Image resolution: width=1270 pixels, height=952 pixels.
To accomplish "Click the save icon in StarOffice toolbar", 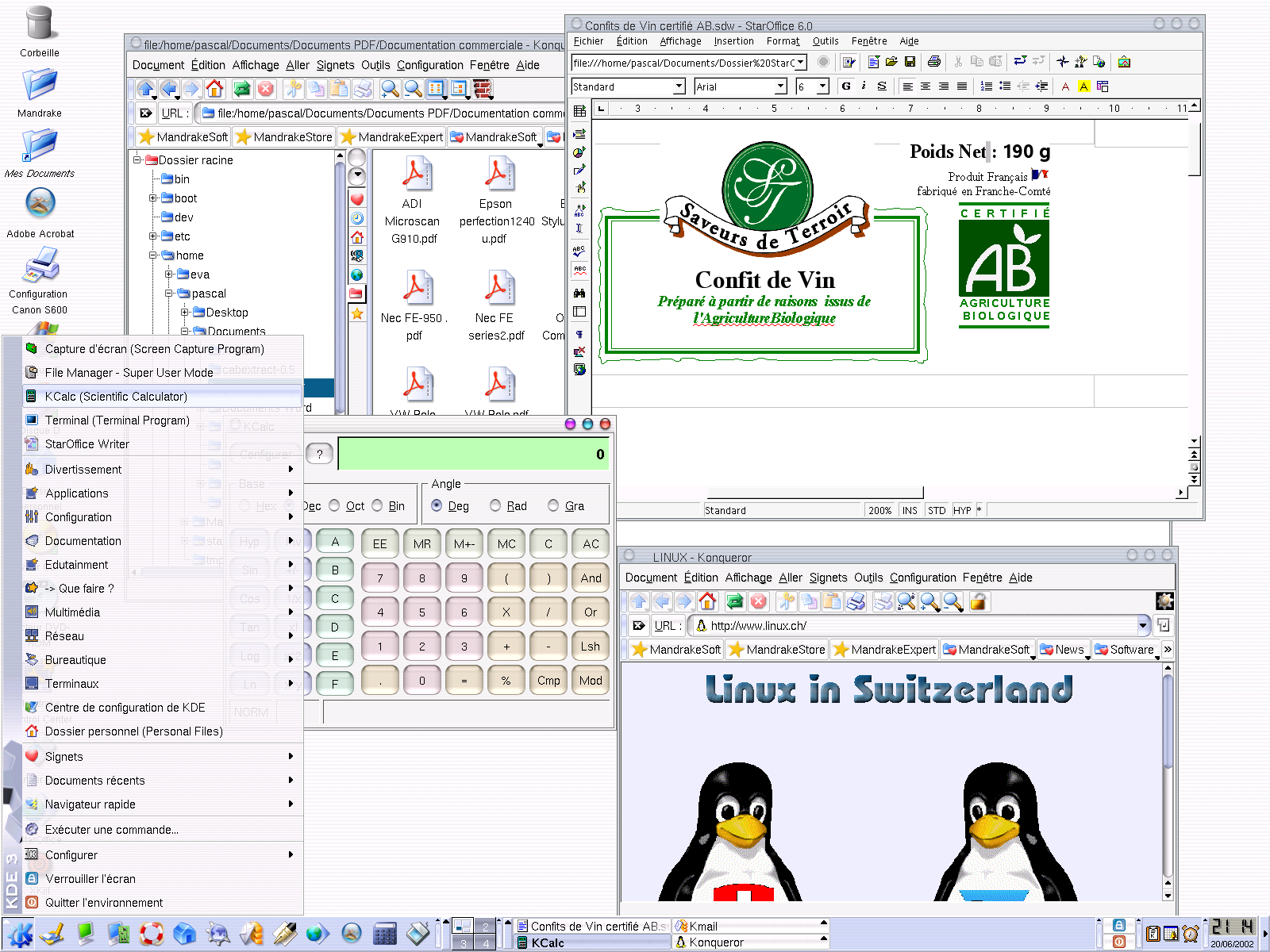I will point(910,62).
